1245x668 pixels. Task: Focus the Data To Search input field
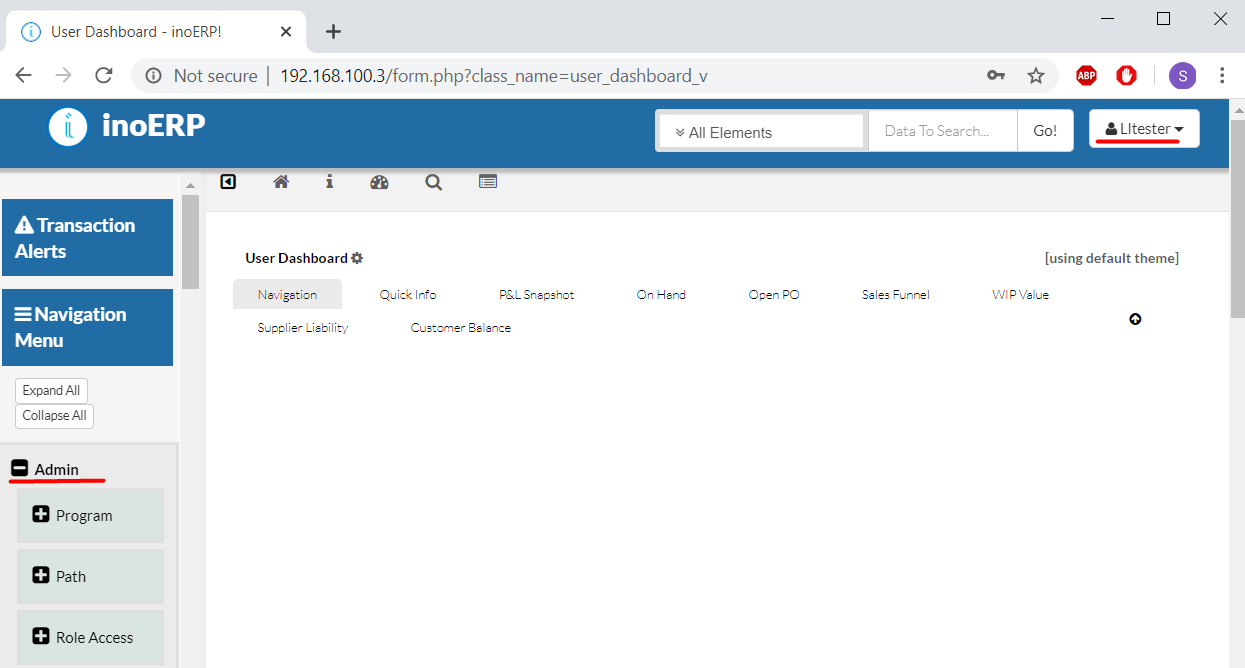coord(943,131)
